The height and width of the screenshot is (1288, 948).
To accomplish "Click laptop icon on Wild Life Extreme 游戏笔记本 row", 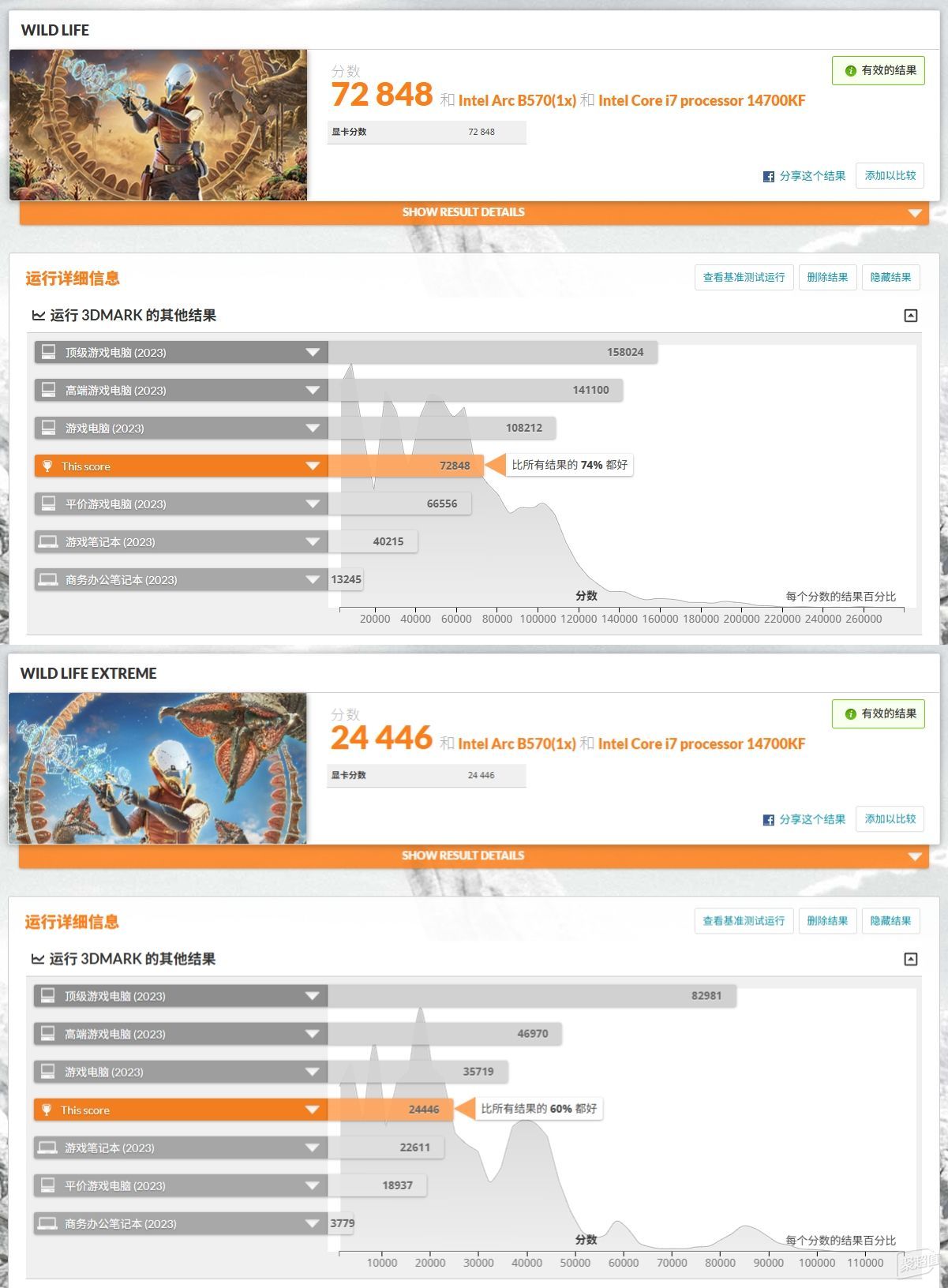I will [x=48, y=1147].
